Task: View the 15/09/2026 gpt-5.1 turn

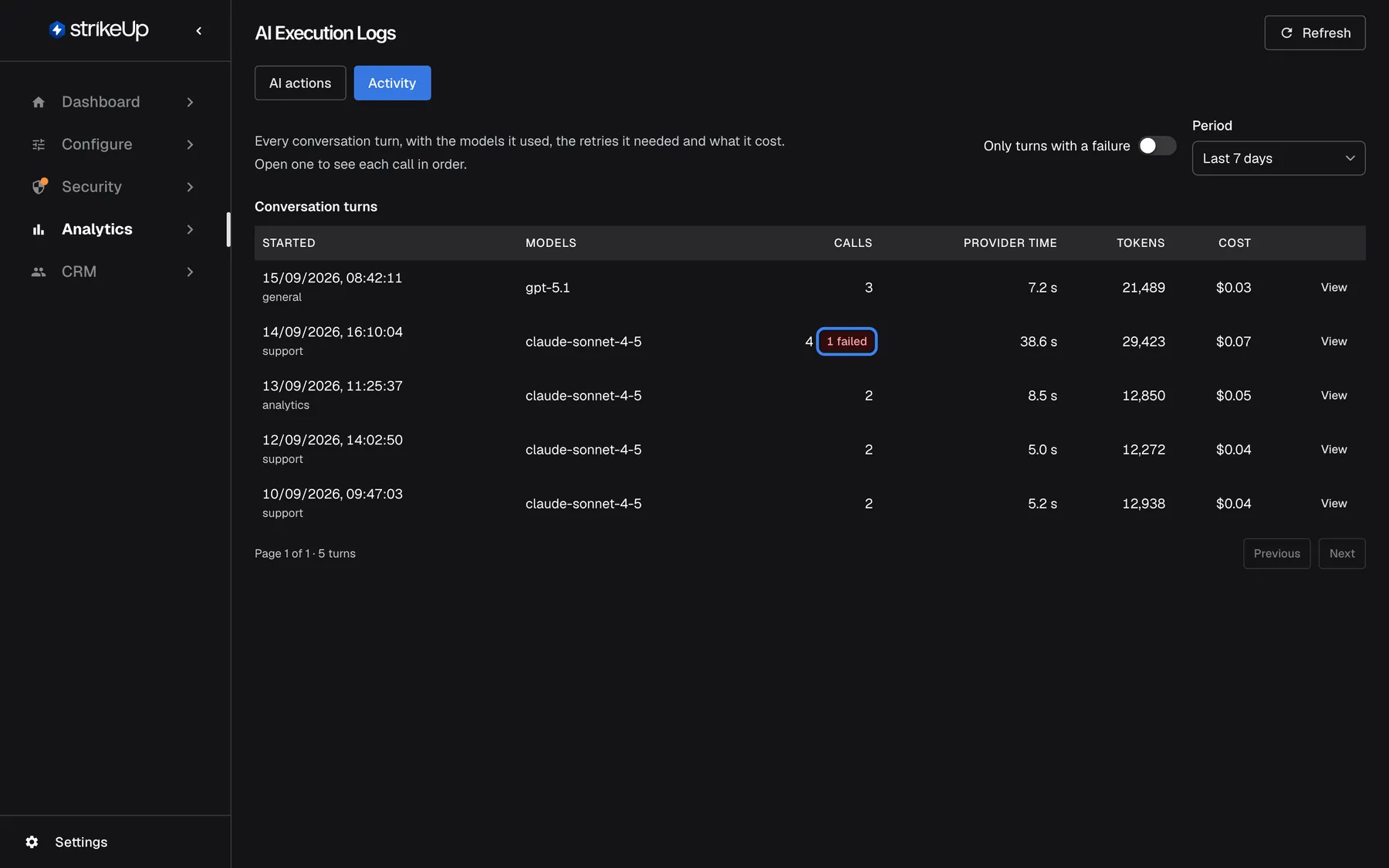Action: (1333, 287)
